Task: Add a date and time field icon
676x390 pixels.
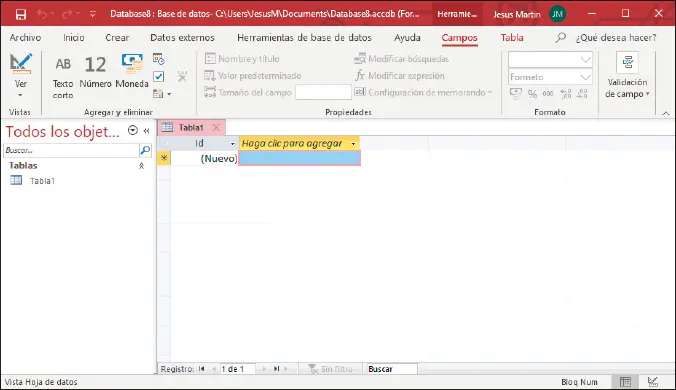Action: click(x=159, y=59)
